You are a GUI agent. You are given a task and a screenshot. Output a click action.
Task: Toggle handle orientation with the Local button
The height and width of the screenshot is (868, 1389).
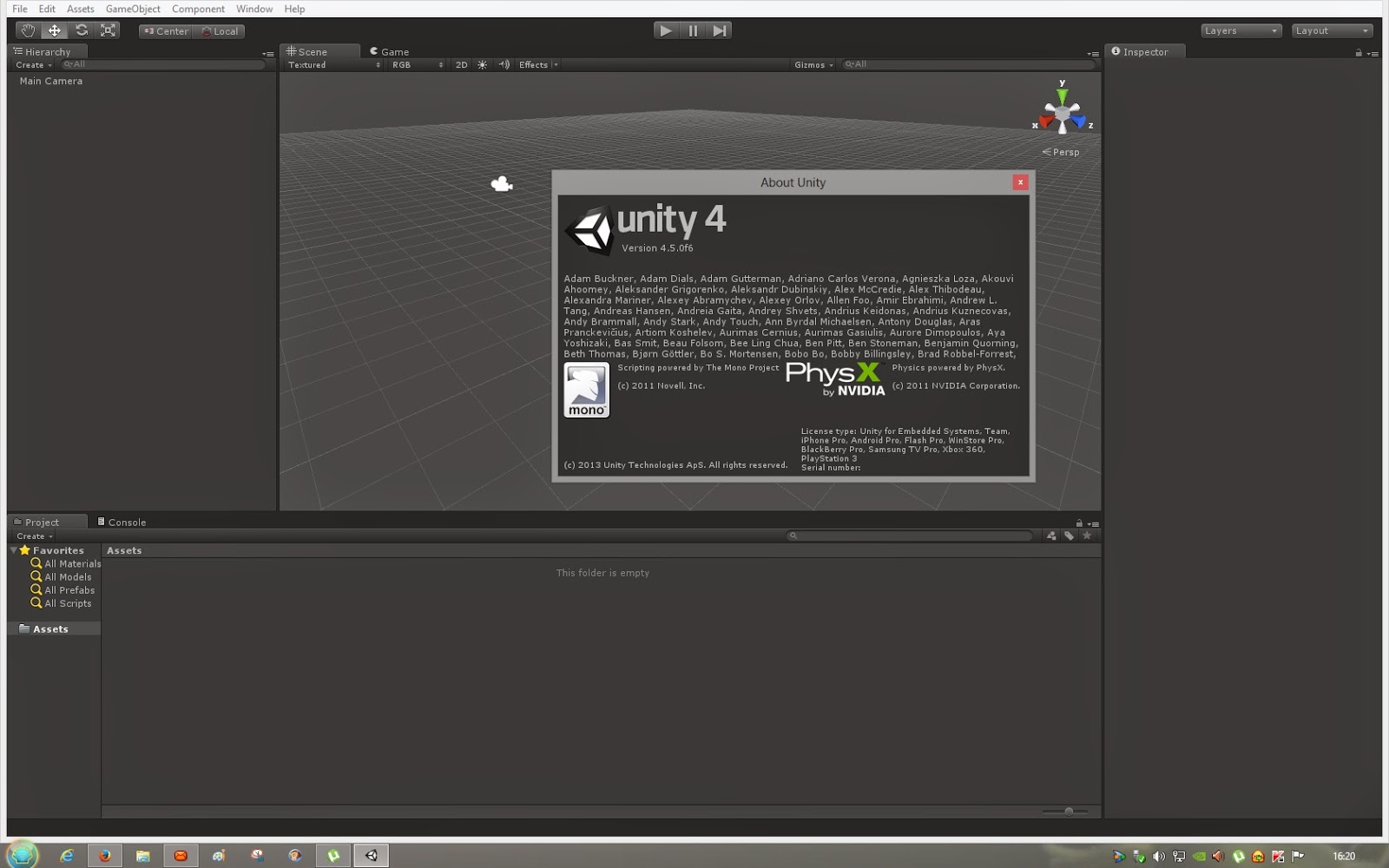pyautogui.click(x=221, y=31)
